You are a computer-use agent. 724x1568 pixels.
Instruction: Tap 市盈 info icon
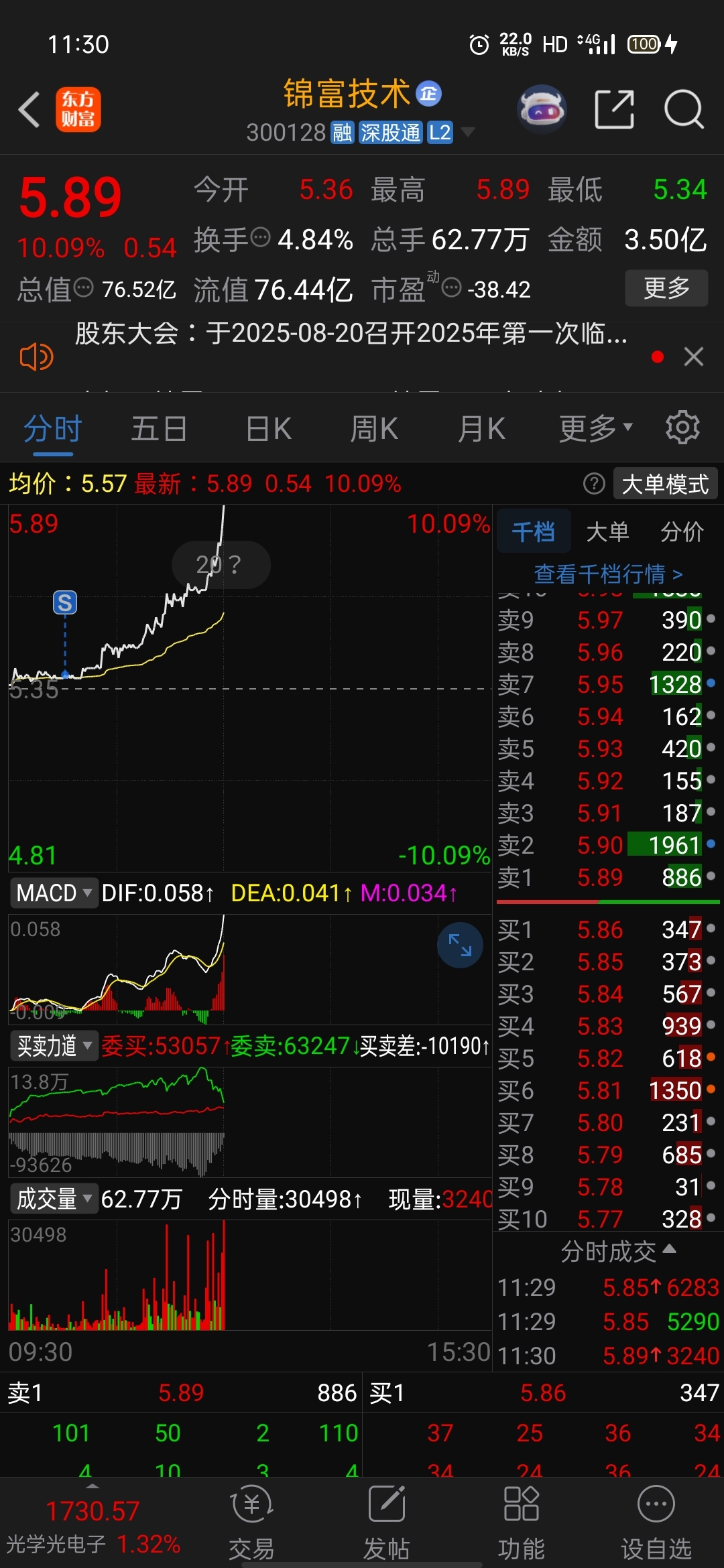coord(452,288)
